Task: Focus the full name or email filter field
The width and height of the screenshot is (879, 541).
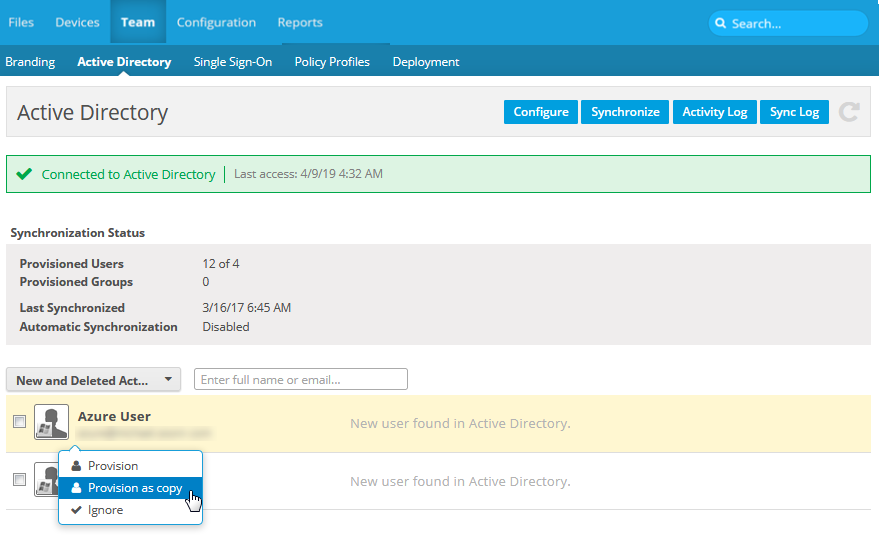Action: point(300,380)
